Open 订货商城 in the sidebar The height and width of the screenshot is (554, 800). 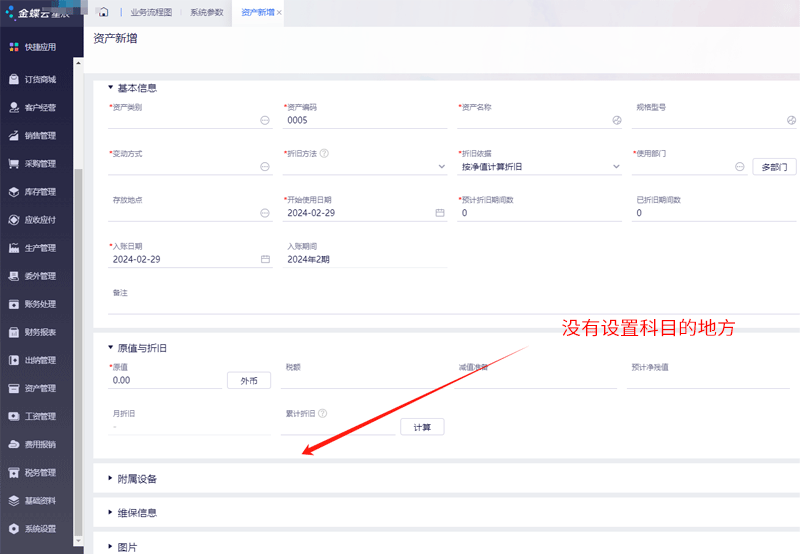tap(33, 80)
